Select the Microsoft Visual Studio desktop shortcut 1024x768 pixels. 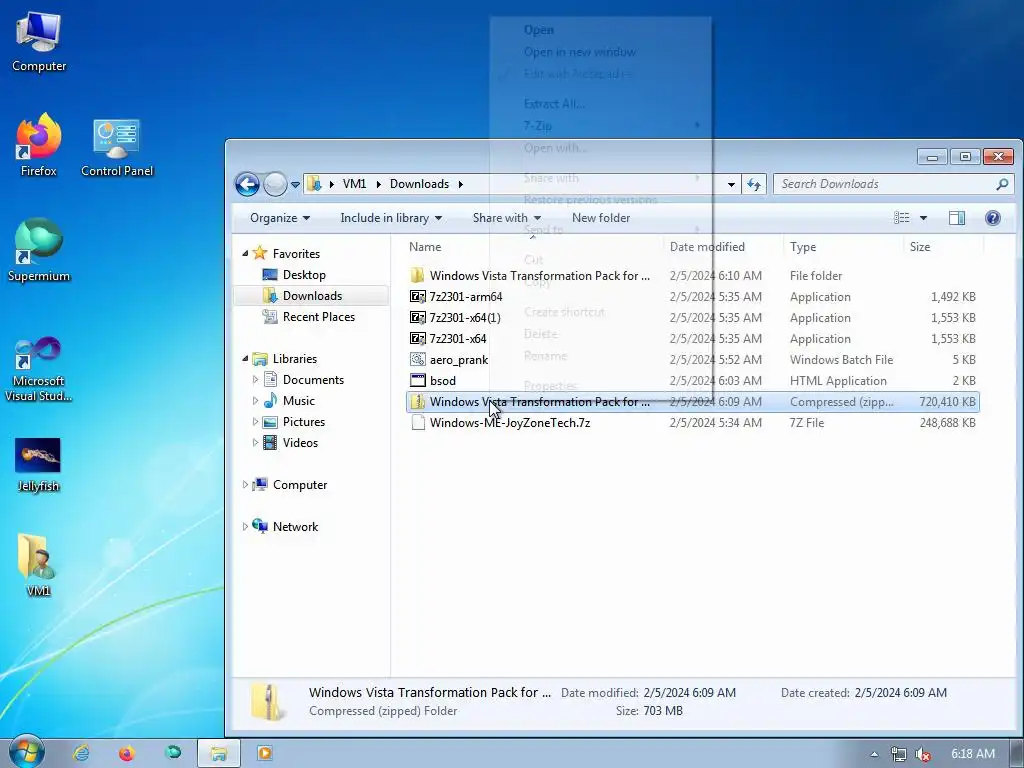click(x=39, y=369)
